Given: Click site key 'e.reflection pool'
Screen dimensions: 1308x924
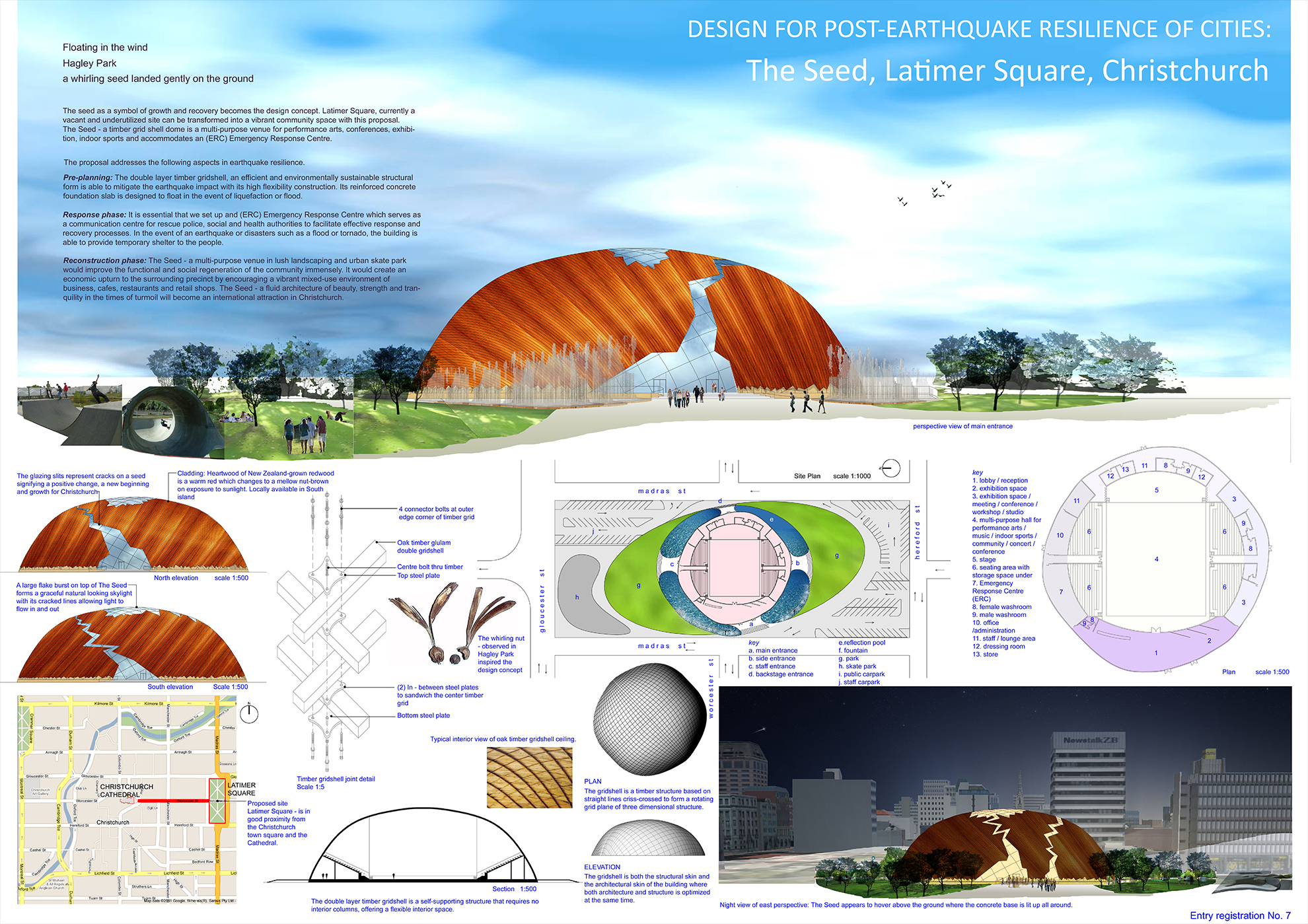Looking at the screenshot, I should pyautogui.click(x=861, y=643).
